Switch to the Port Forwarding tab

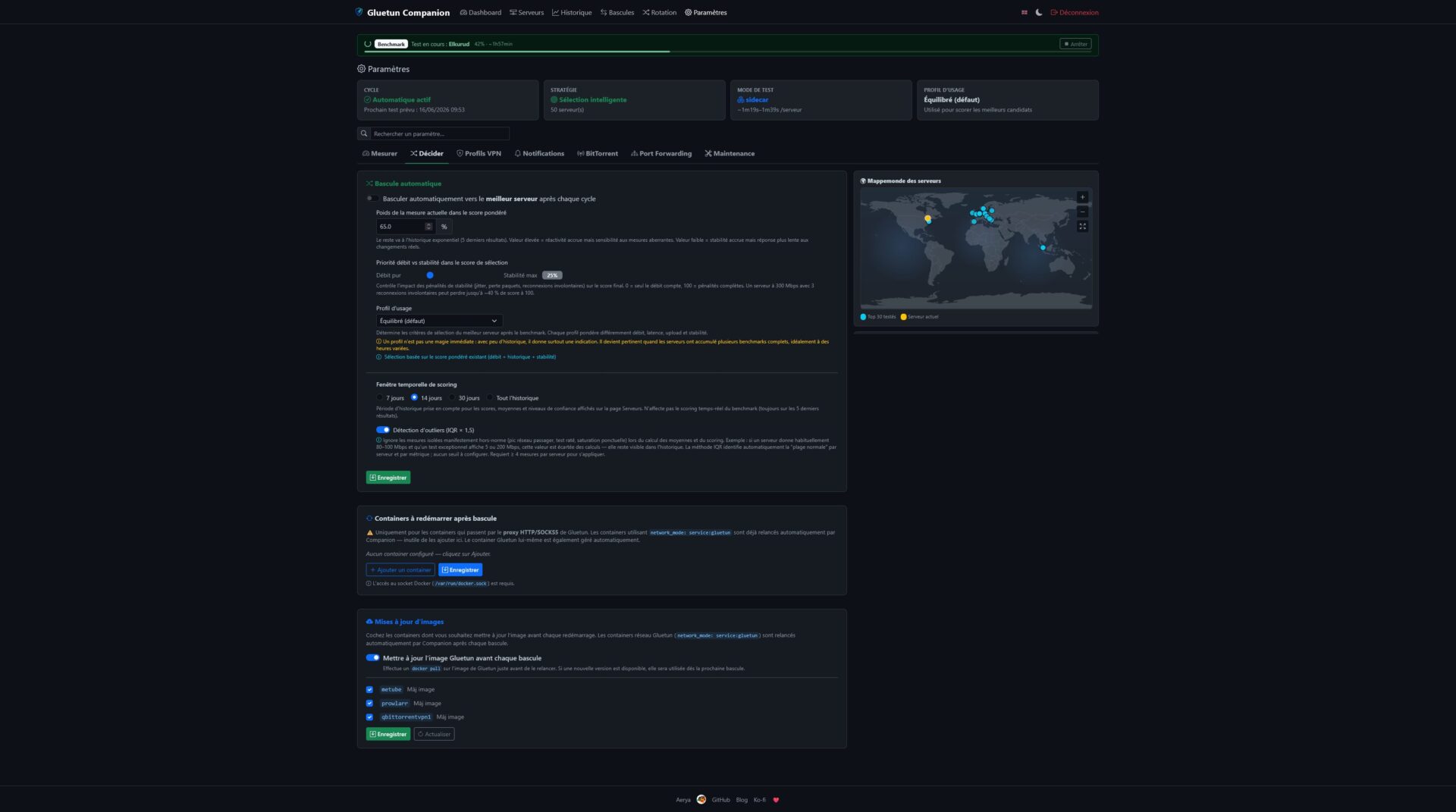[x=661, y=153]
